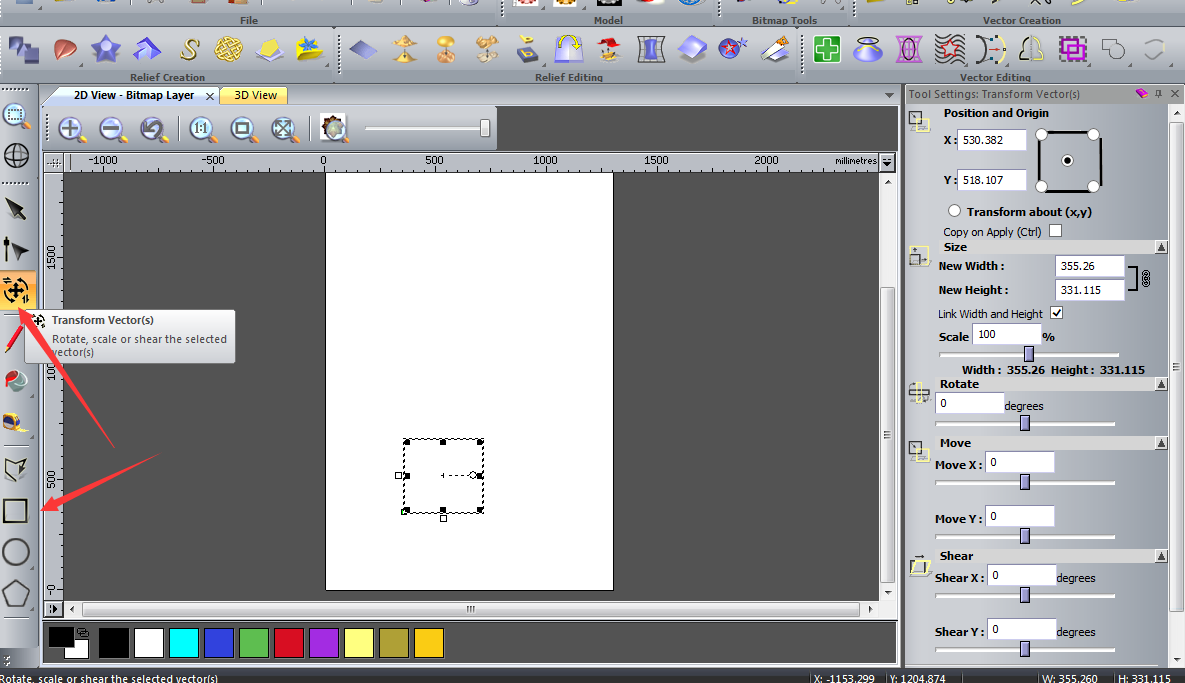Viewport: 1185px width, 683px height.
Task: Collapse the Size section
Action: (1160, 247)
